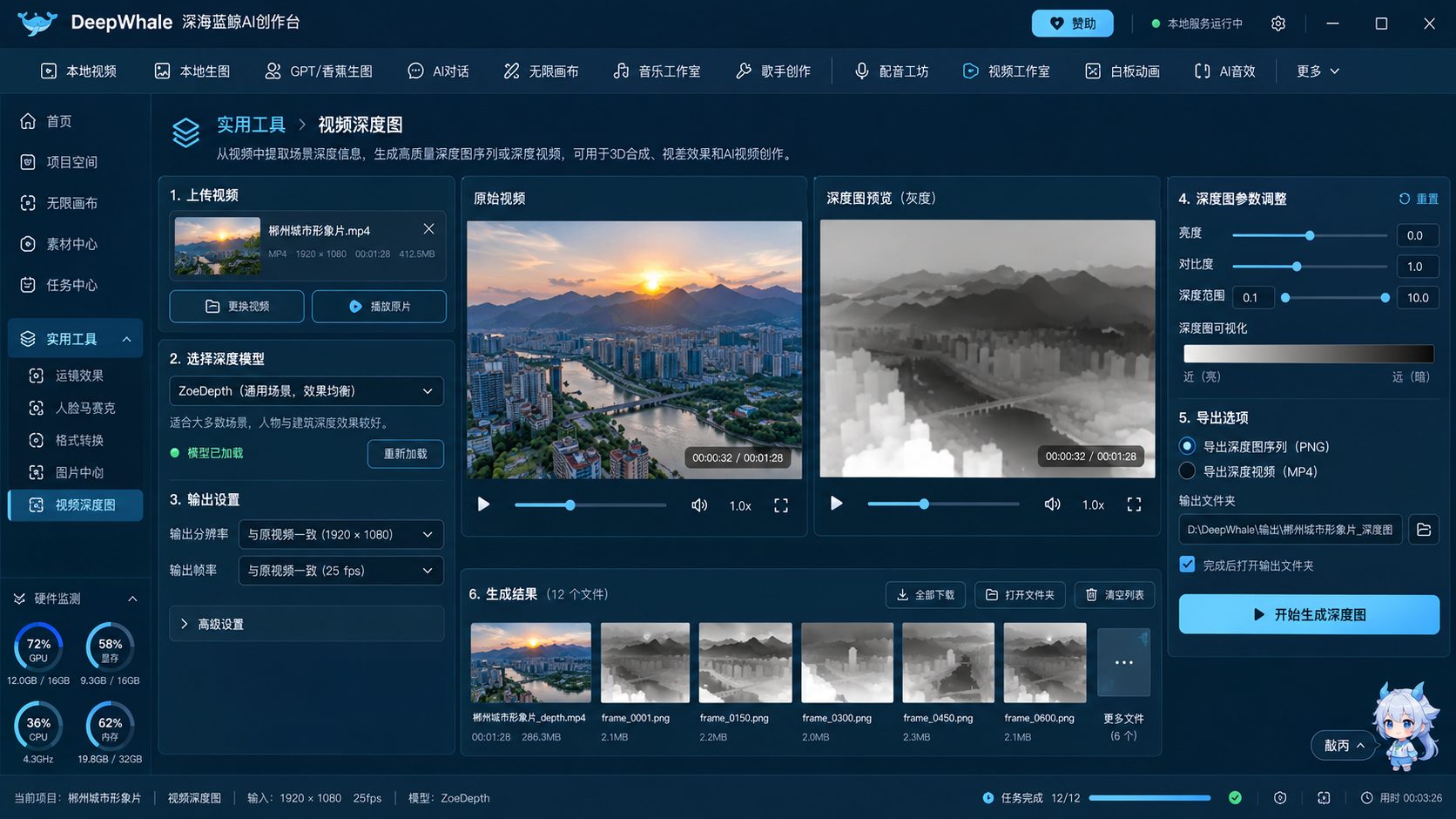Switch to 音乐工作室 tab
This screenshot has width=1456, height=819.
click(x=657, y=71)
